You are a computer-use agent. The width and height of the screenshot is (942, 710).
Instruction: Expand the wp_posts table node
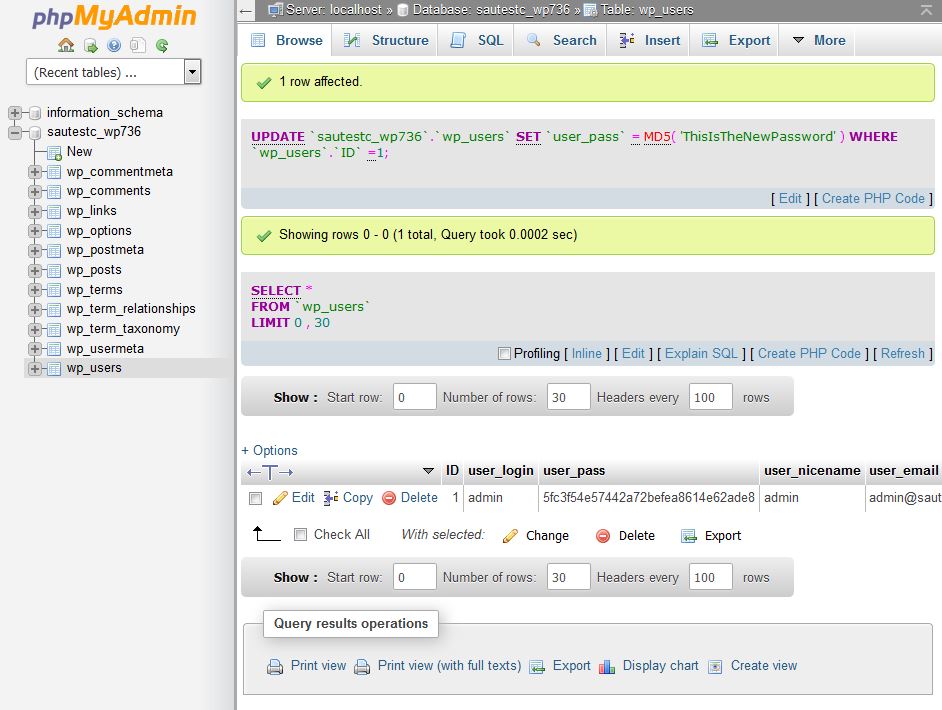coord(36,269)
